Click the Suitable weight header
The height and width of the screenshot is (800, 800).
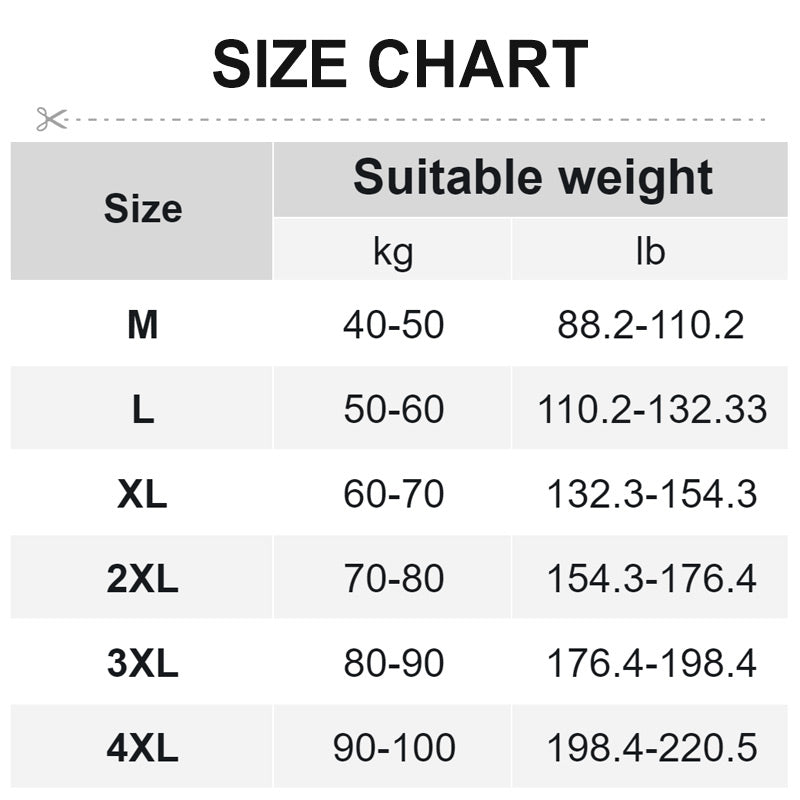click(x=533, y=178)
